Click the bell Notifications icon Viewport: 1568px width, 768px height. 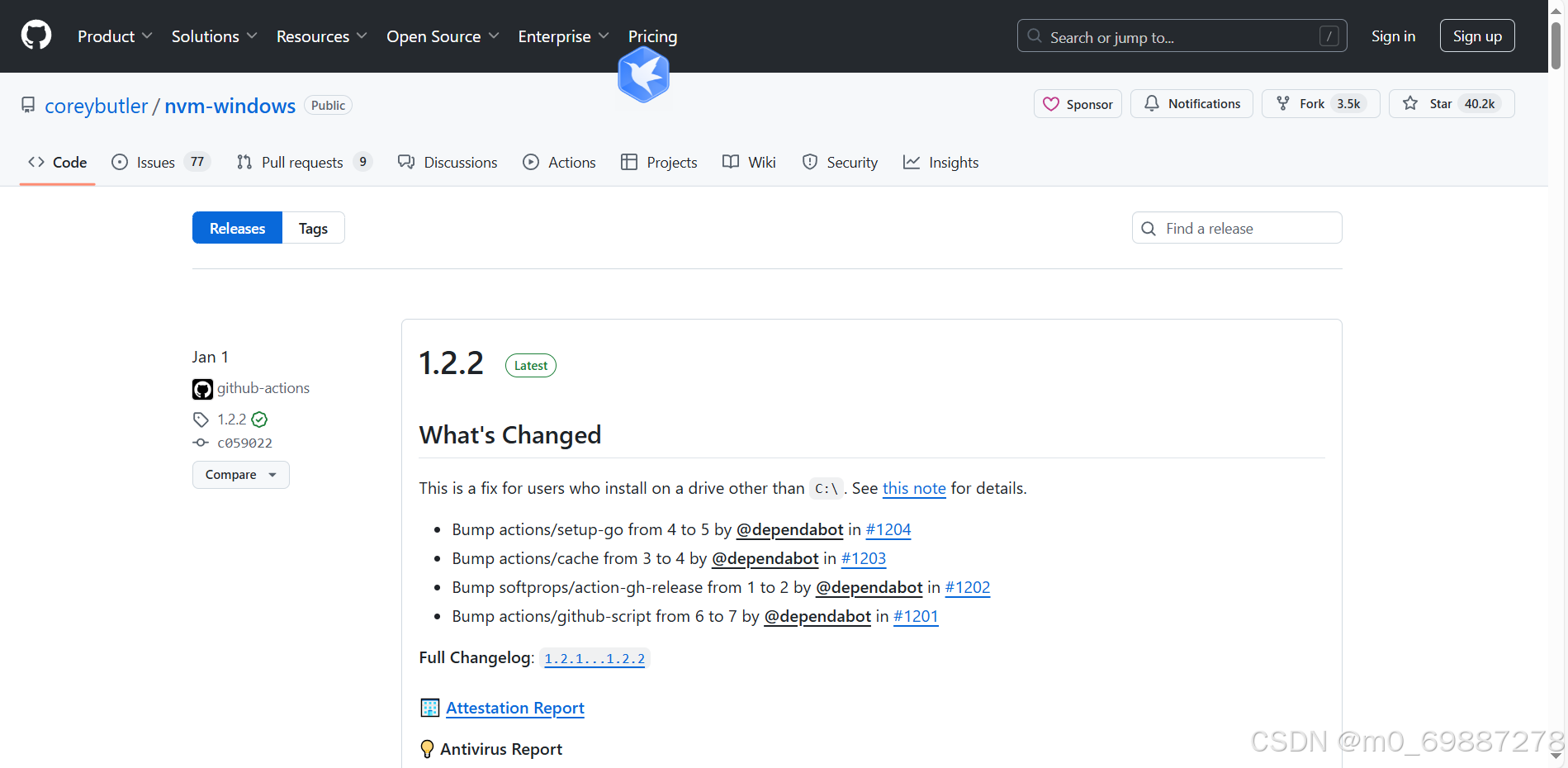[x=1151, y=103]
